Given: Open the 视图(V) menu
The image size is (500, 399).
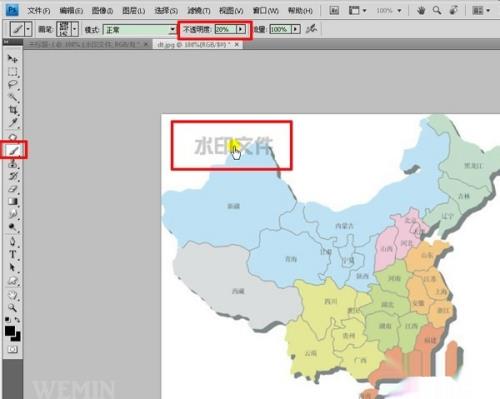Looking at the screenshot, I should [231, 11].
